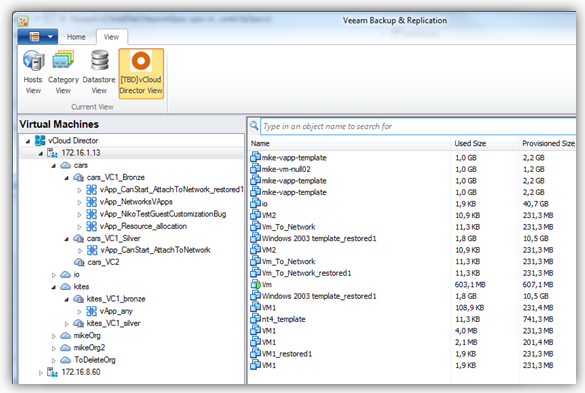The height and width of the screenshot is (393, 585).
Task: Expand vApp_CanStart_AttachToNetwork_restored1
Action: [x=79, y=190]
